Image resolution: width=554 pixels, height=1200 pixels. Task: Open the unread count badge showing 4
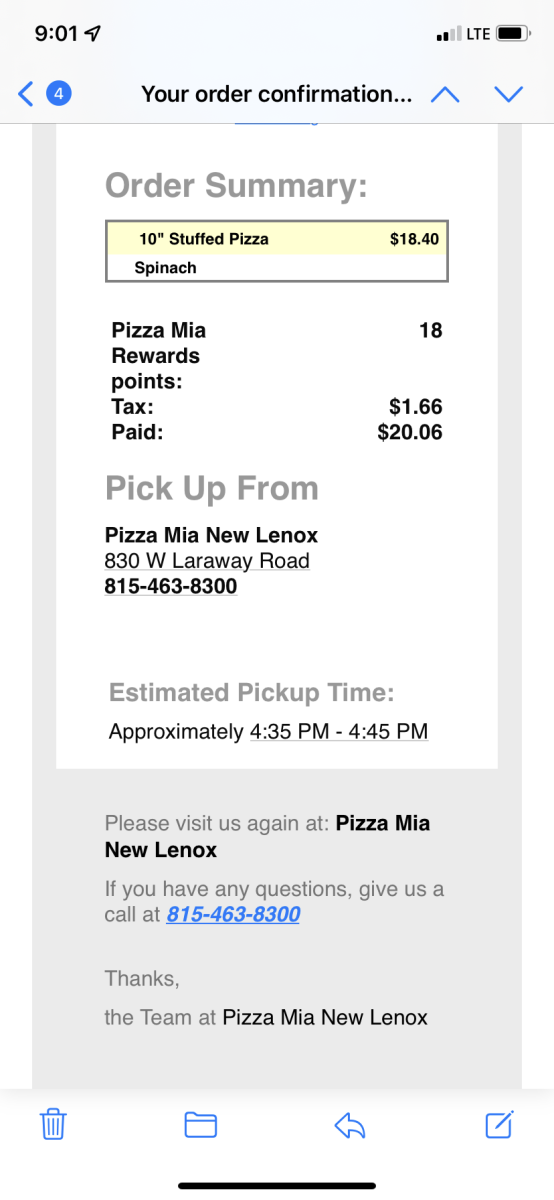pyautogui.click(x=59, y=94)
